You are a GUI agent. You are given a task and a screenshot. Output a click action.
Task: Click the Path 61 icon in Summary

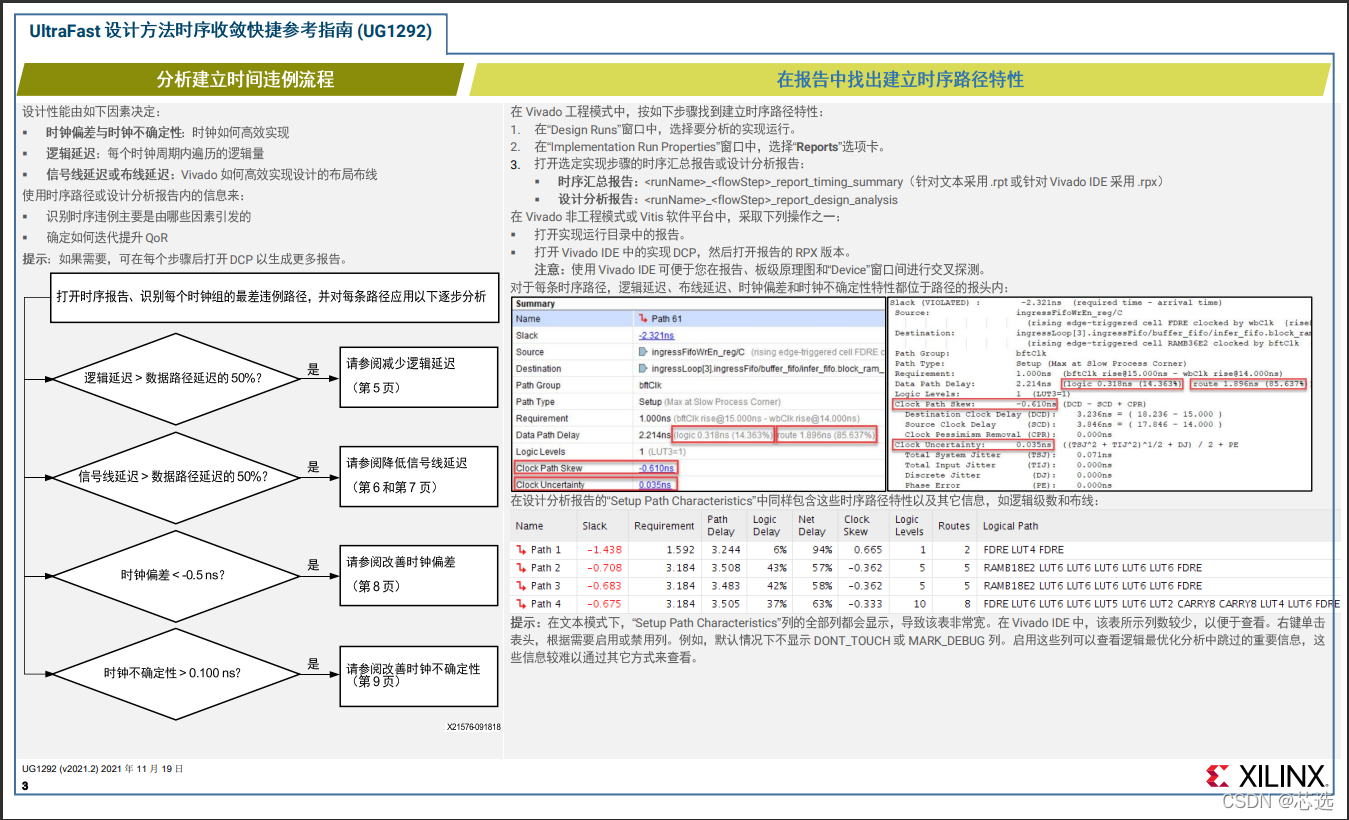point(642,319)
